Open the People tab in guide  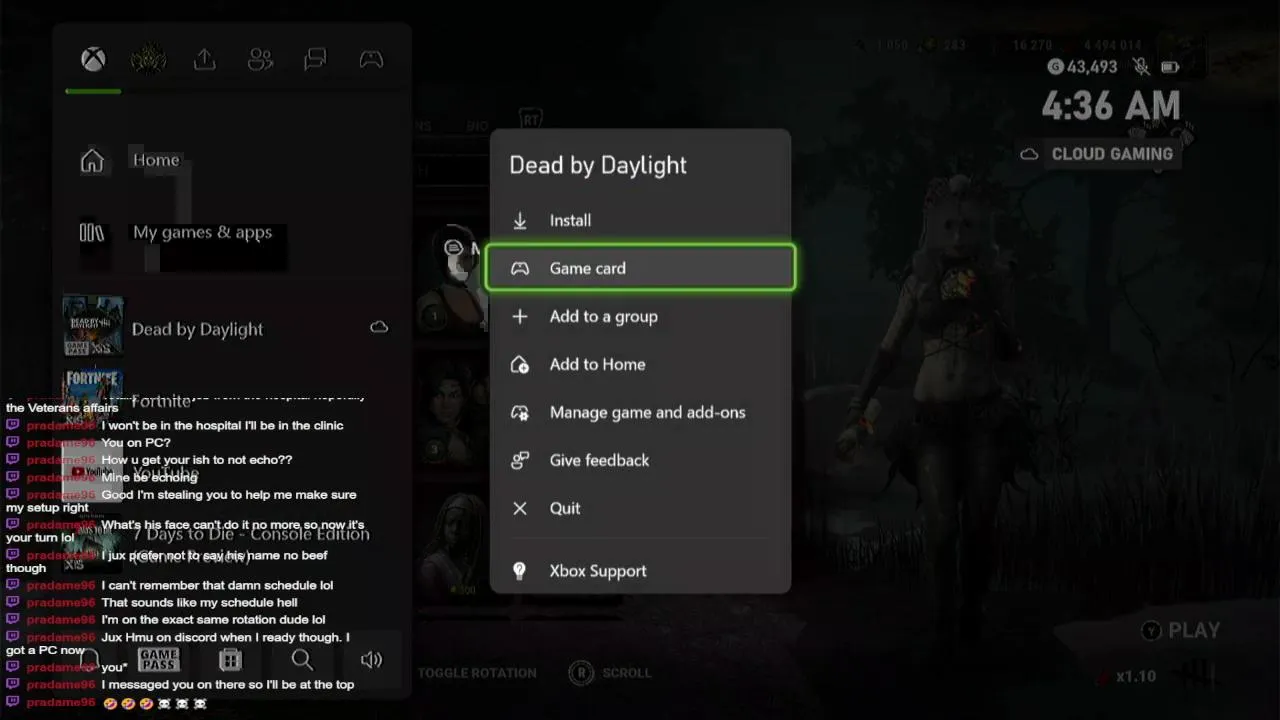coord(260,60)
